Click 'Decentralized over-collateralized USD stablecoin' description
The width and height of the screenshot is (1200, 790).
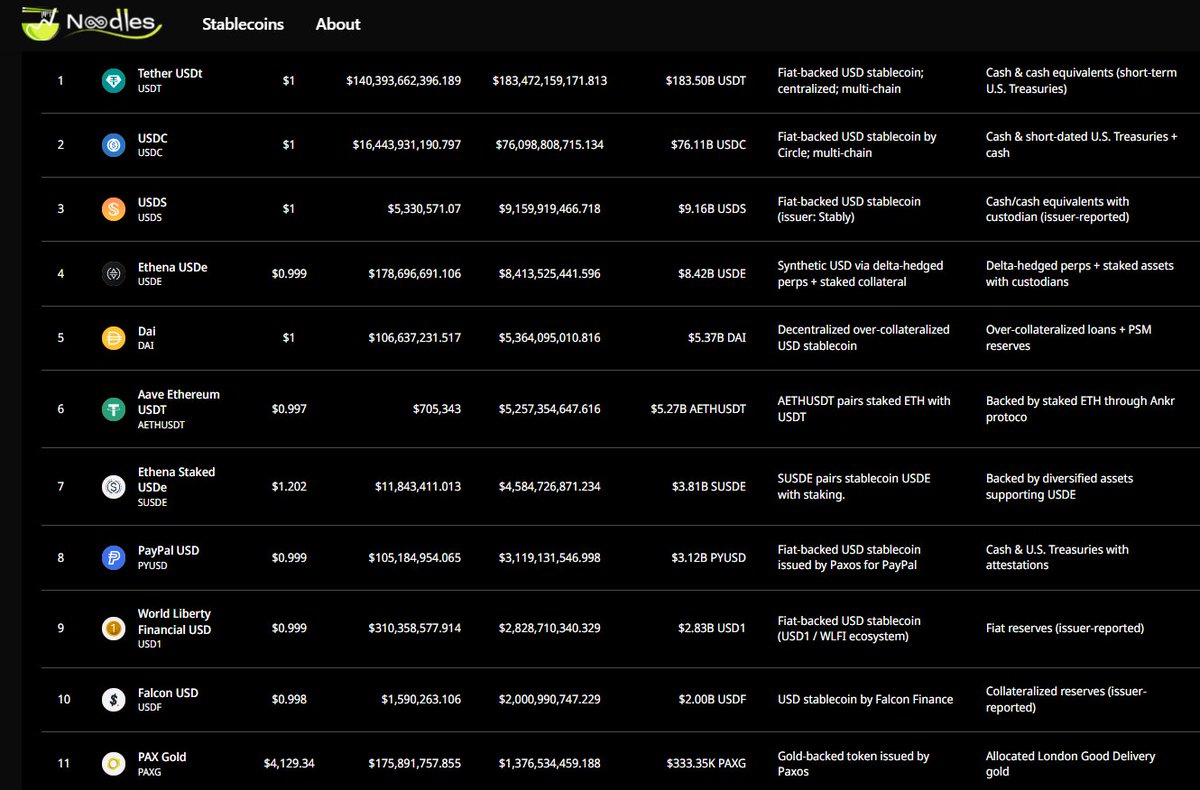(x=864, y=338)
